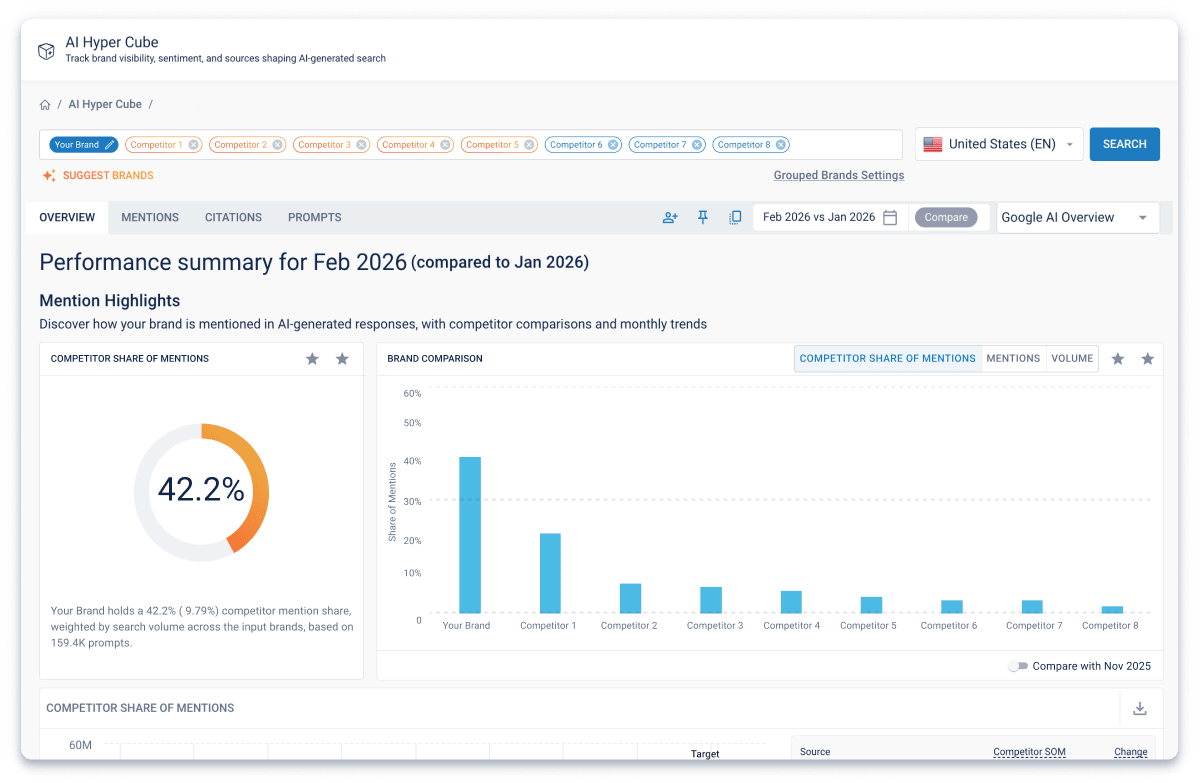The height and width of the screenshot is (783, 1200).
Task: Click the 'Mention Highlights' heading
Action: pyautogui.click(x=110, y=300)
